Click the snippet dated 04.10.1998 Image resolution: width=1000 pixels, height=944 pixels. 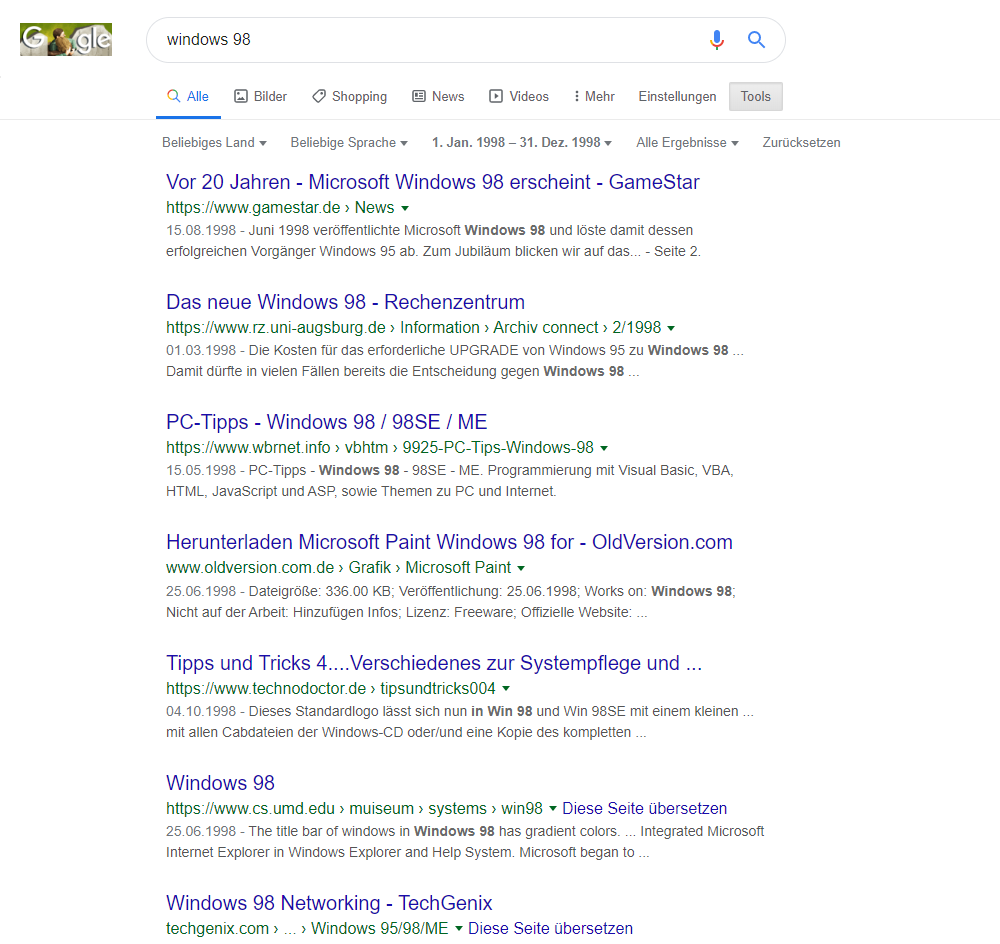click(x=460, y=721)
